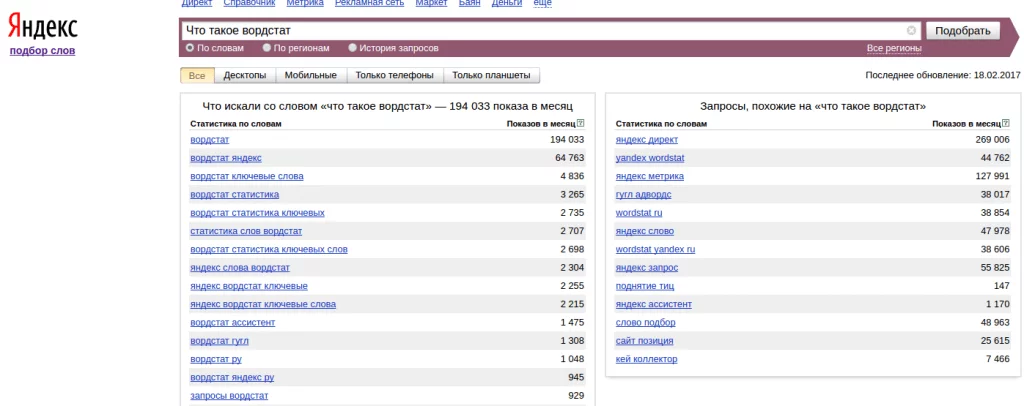Open the яндекс слово similar query

coord(645,231)
